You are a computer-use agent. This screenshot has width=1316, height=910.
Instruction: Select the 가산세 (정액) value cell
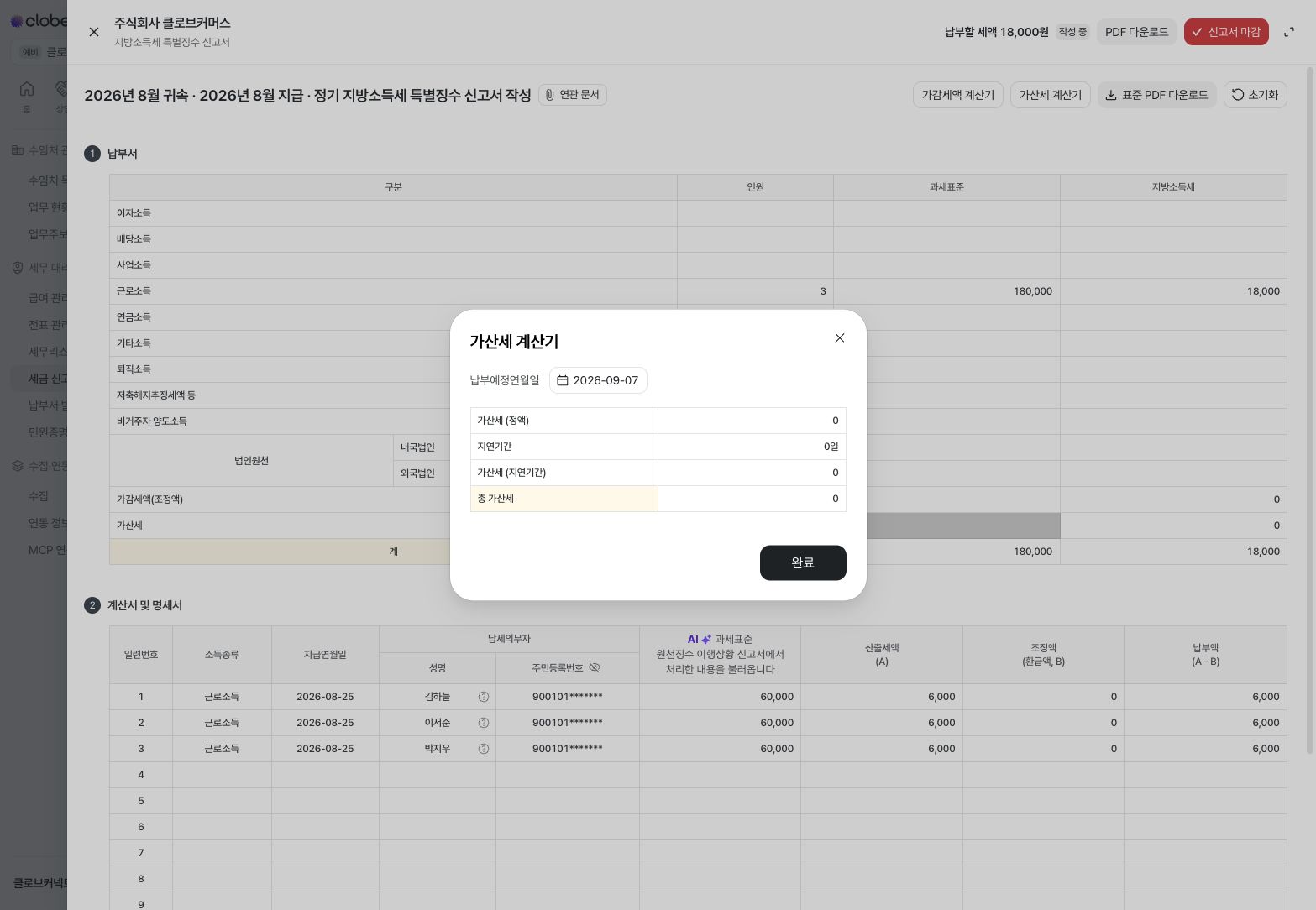752,421
